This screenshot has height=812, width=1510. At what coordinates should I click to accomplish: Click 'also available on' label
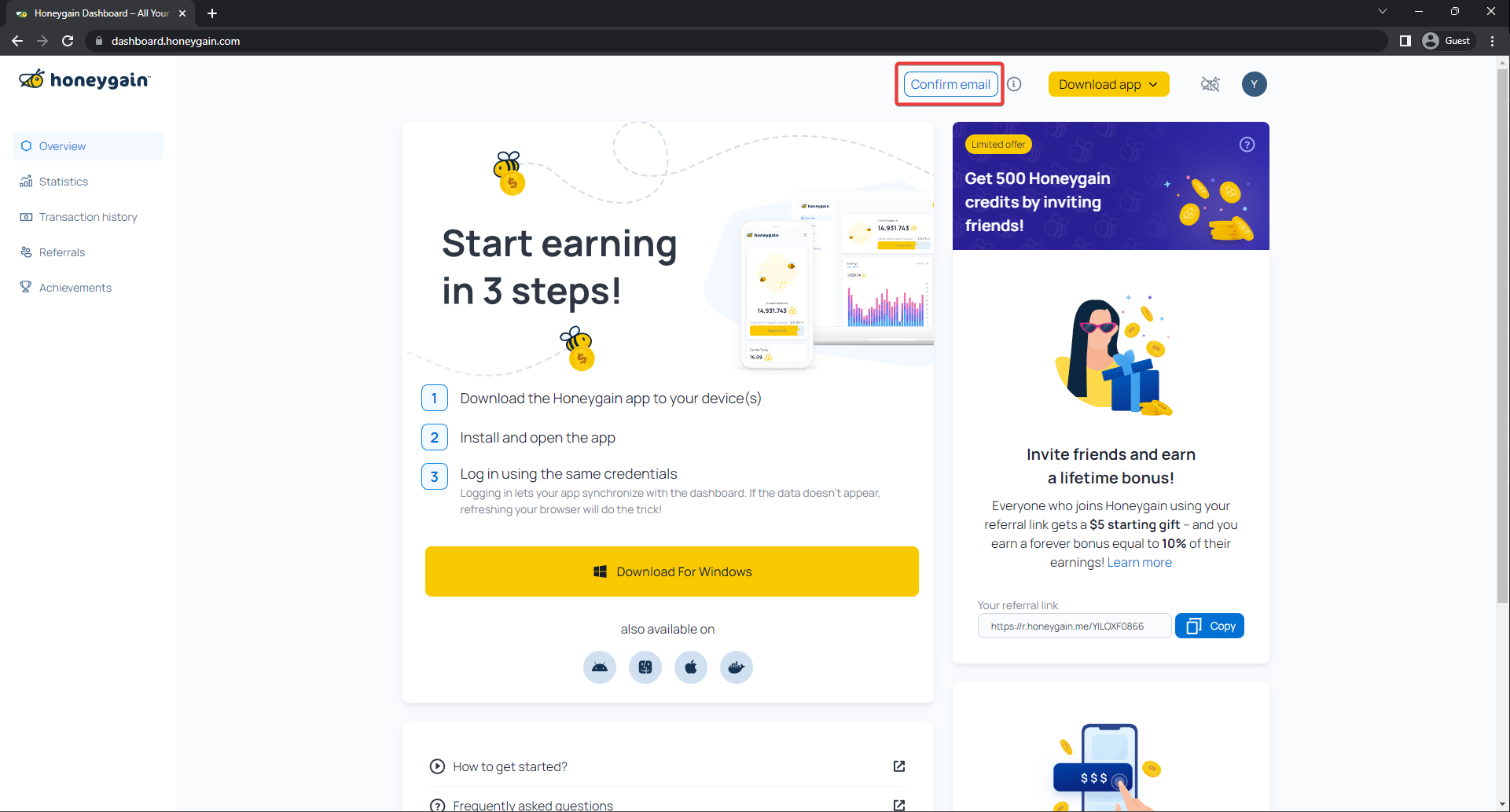click(668, 630)
